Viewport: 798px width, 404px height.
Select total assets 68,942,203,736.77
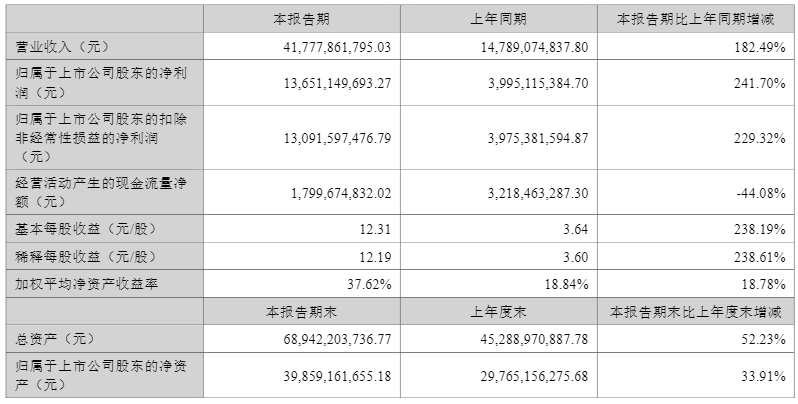click(337, 339)
